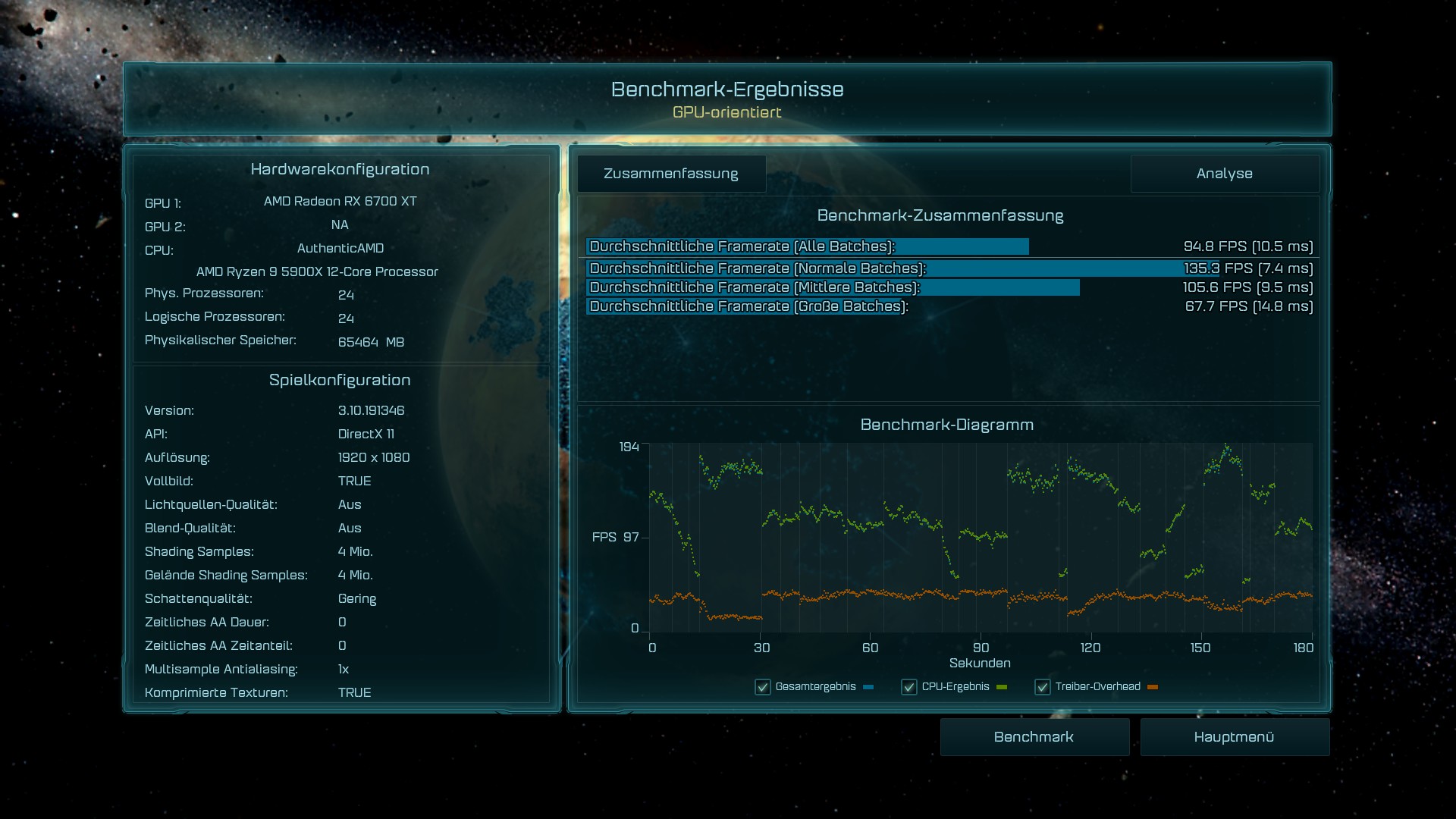
Task: Click the green CPU-Ergebnis legend swatch
Action: click(1002, 687)
